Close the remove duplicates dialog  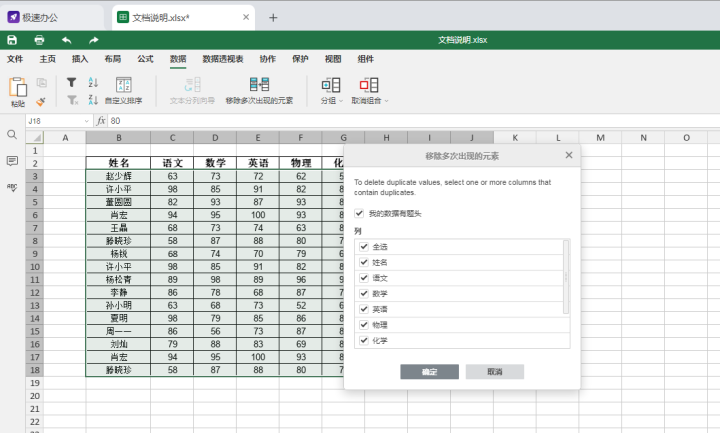click(x=569, y=155)
